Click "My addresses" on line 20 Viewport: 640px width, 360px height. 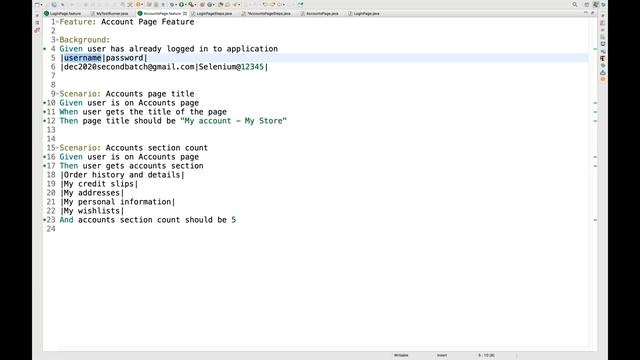pos(92,193)
